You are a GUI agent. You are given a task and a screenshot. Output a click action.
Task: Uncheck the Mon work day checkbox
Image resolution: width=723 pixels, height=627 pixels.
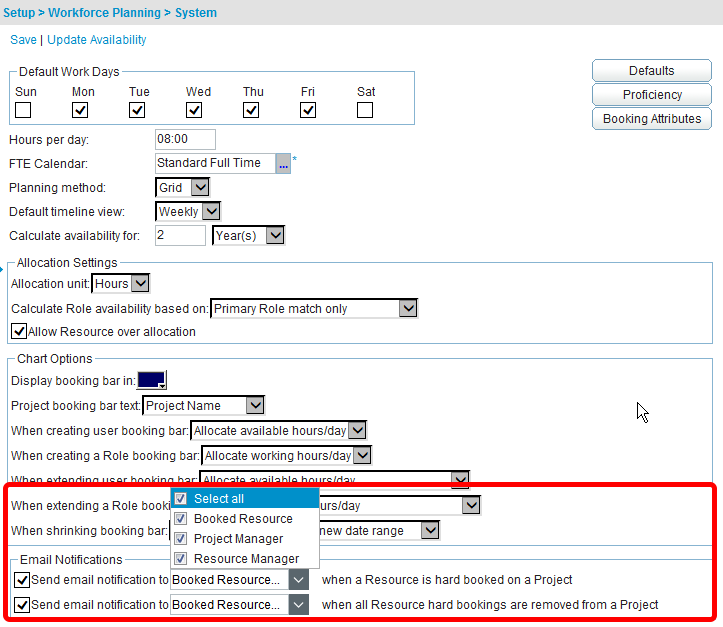coord(80,110)
